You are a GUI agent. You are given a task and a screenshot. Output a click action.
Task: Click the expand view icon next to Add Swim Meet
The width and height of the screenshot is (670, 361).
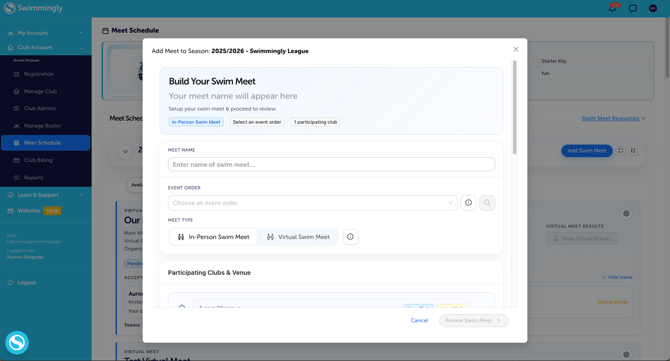point(621,150)
